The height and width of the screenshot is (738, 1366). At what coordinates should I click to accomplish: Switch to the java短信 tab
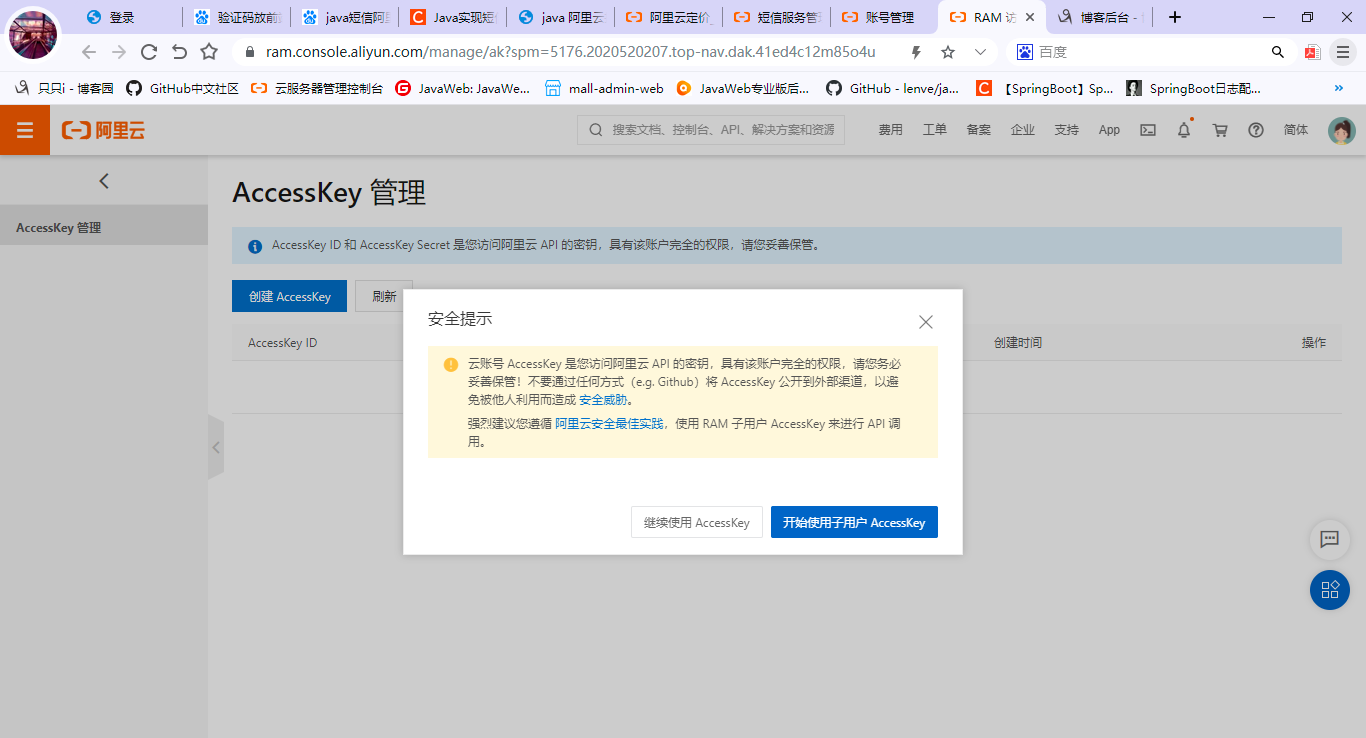point(346,17)
